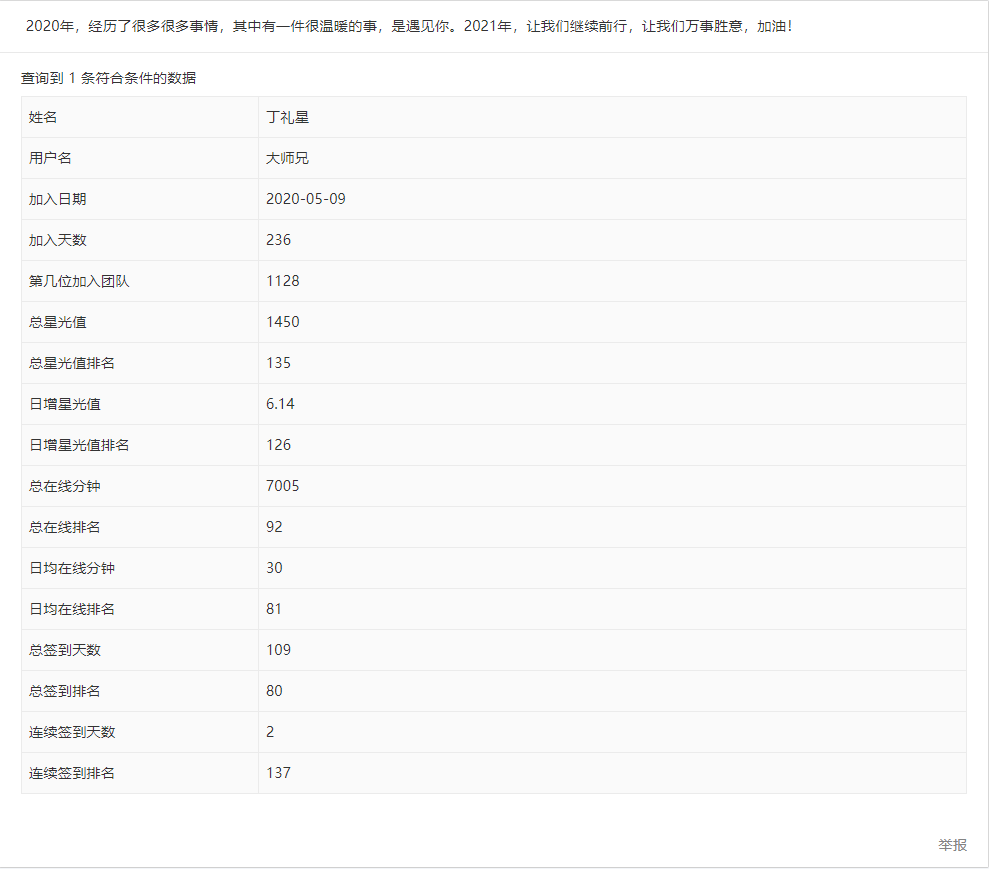Click the 第几位加入团队 label
989x869 pixels.
pyautogui.click(x=79, y=281)
